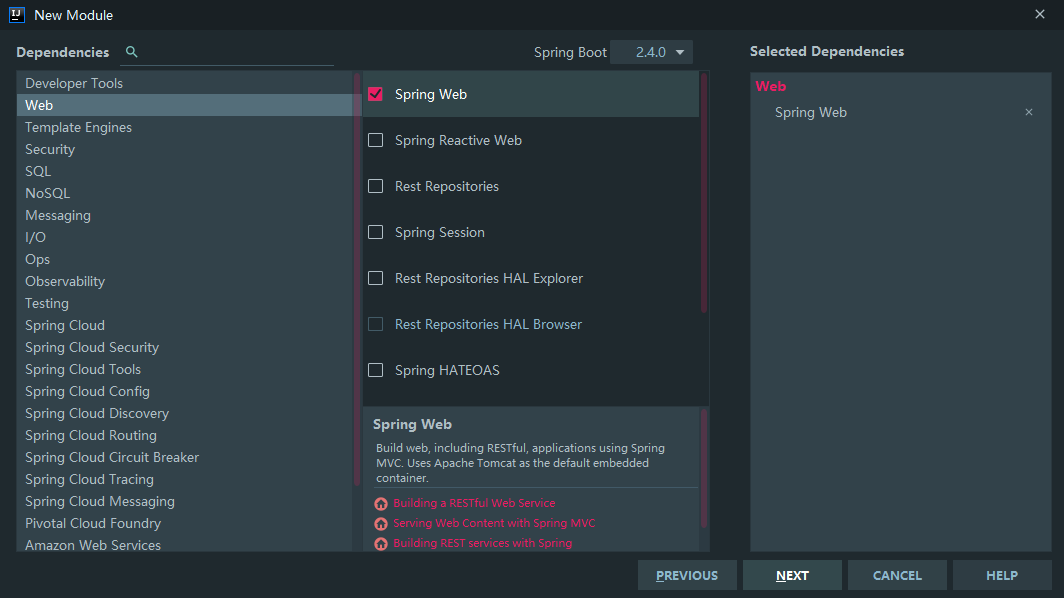Open Serving Web Content with Spring MVC link
This screenshot has height=598, width=1064.
click(x=494, y=523)
